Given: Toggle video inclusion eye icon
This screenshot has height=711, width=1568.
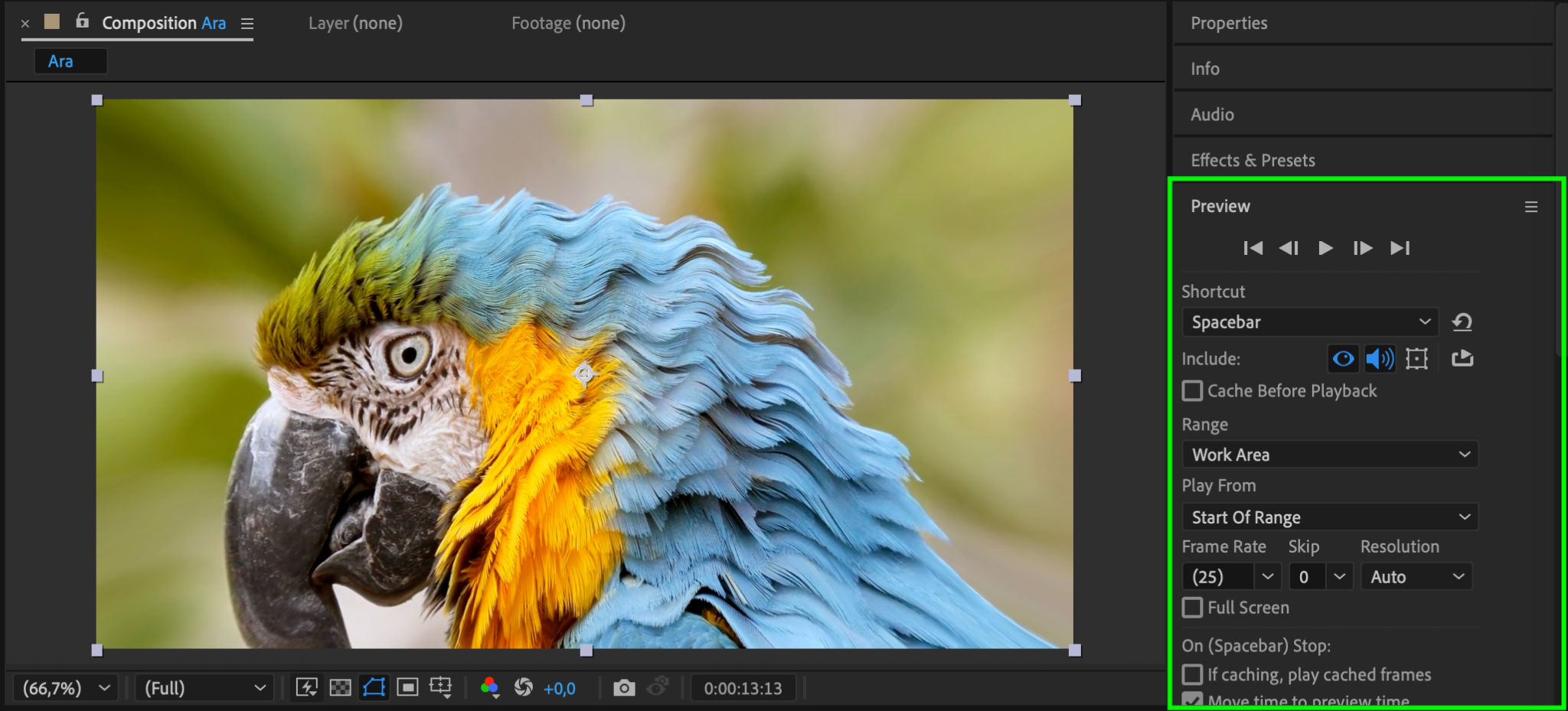Looking at the screenshot, I should (x=1343, y=358).
